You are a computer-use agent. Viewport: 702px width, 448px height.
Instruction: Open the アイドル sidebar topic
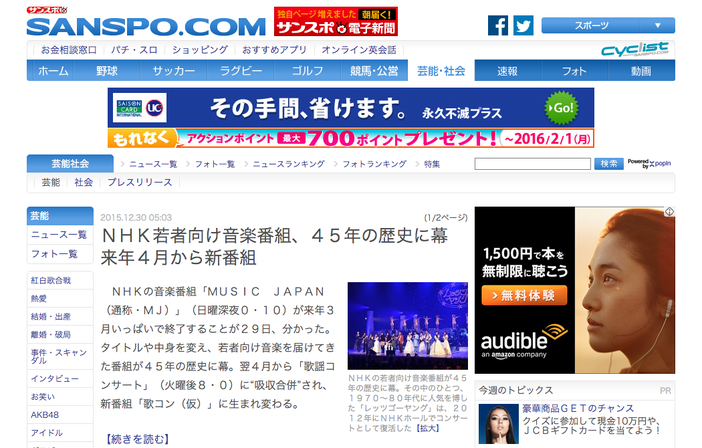(x=60, y=432)
